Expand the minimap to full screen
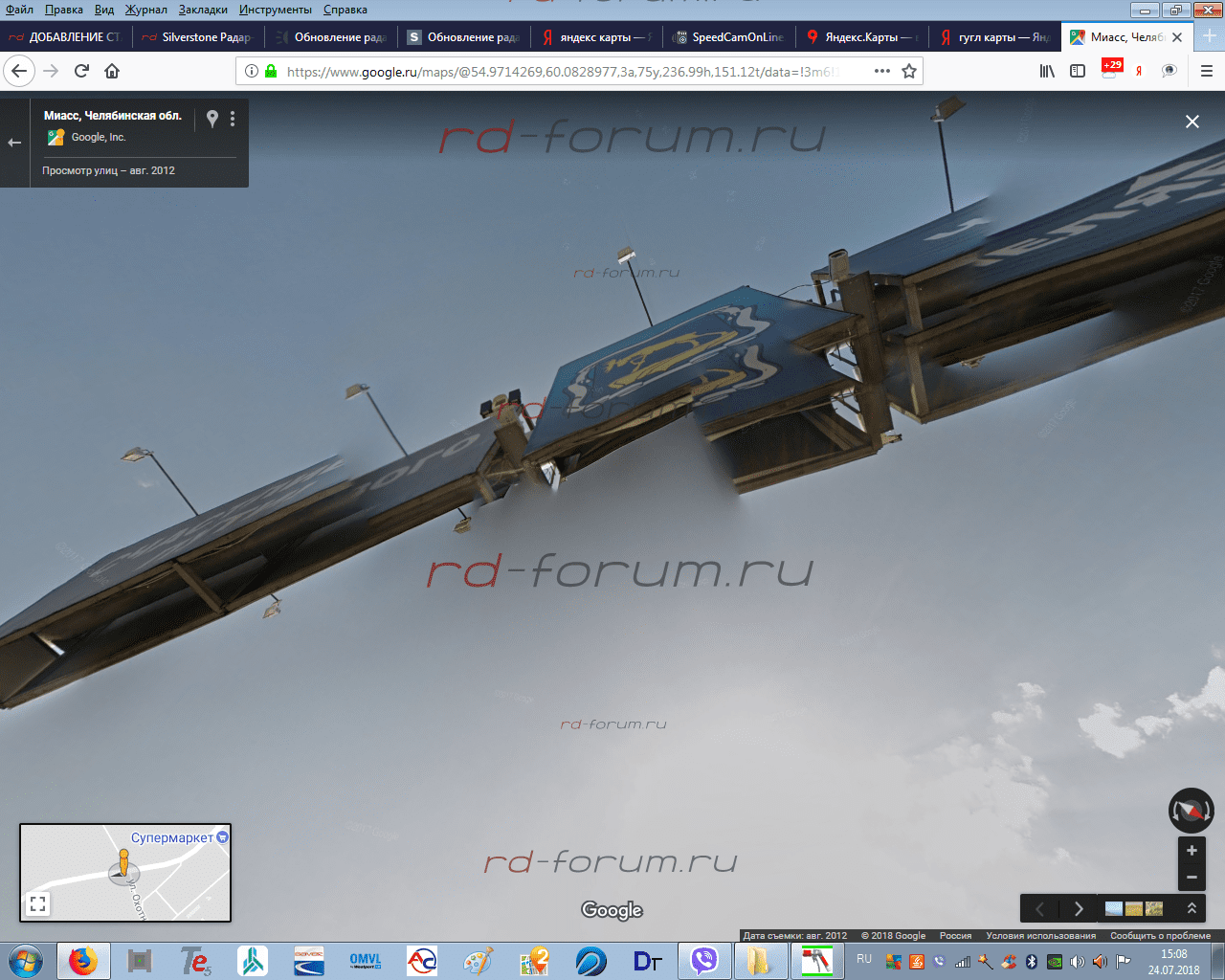This screenshot has height=980, width=1225. 38,902
